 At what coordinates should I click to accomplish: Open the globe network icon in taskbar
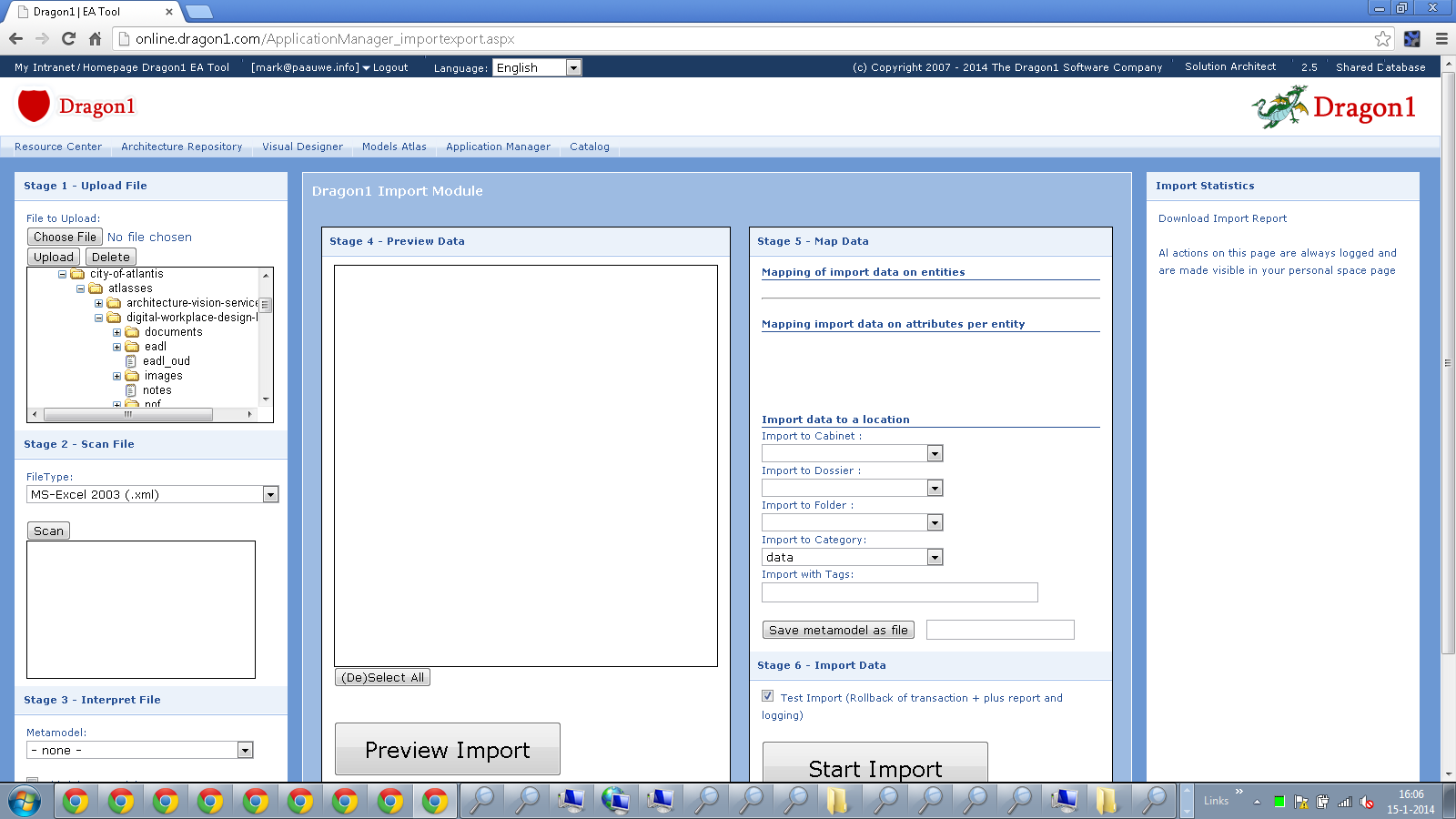tap(615, 801)
